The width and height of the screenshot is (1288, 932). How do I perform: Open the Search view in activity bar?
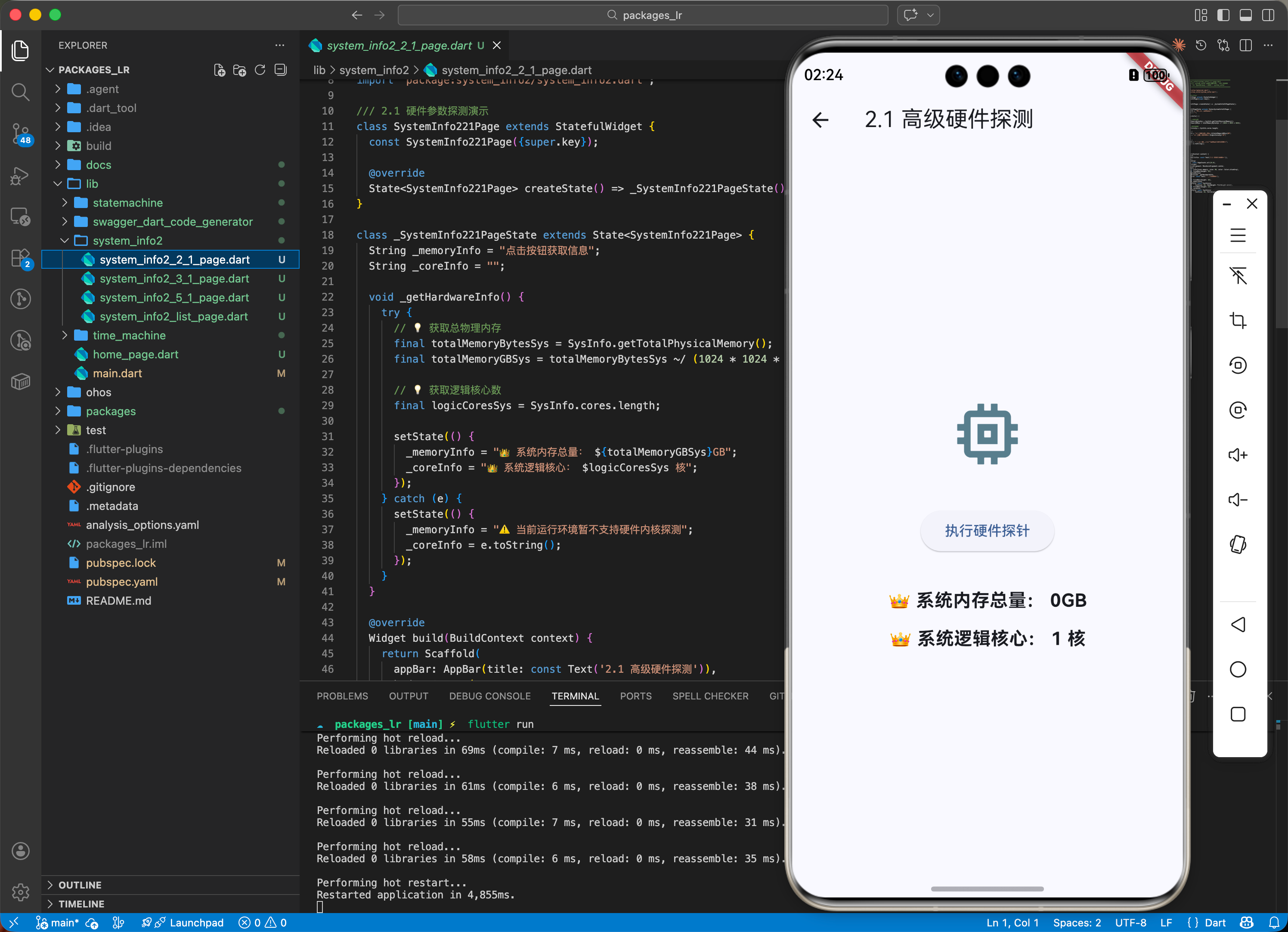tap(20, 92)
